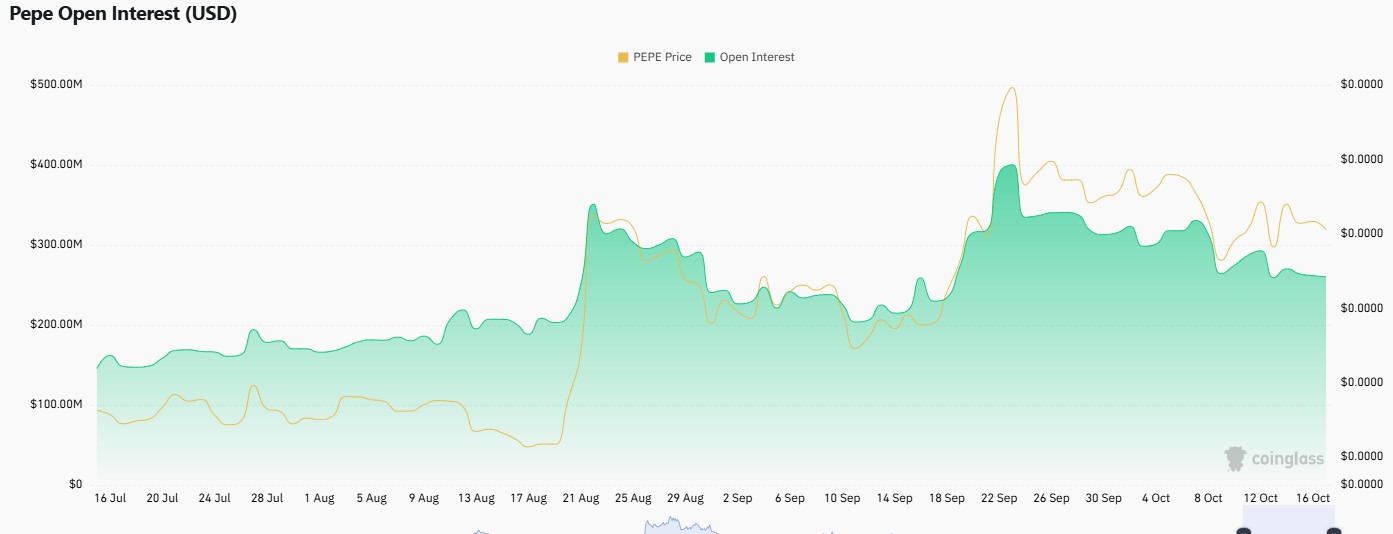Click the 2 Sep date label
Screen dimensions: 1393x534
tap(737, 498)
